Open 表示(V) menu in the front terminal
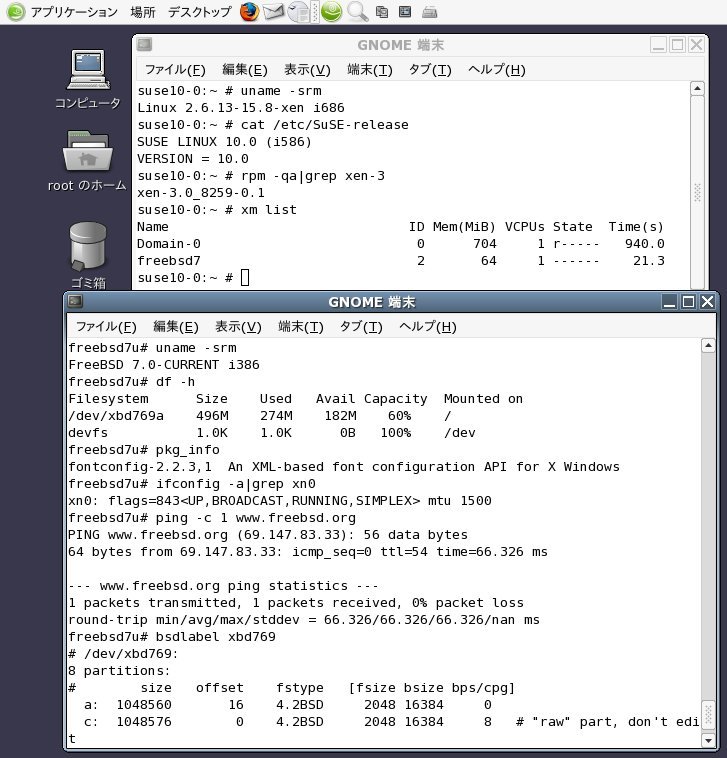 (238, 327)
